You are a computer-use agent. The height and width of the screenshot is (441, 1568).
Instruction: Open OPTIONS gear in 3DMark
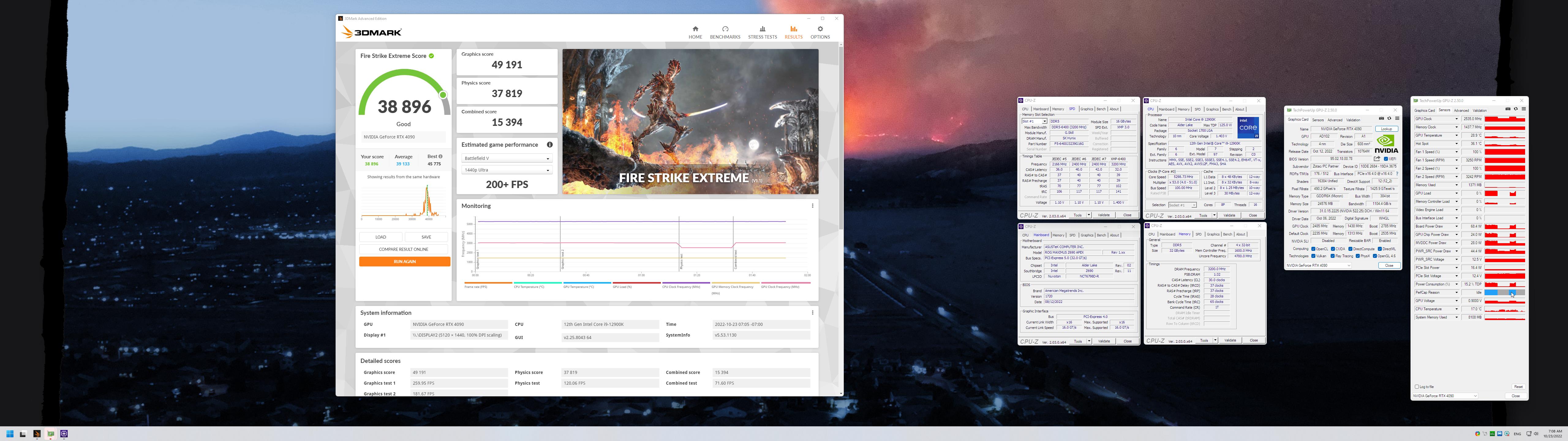[x=820, y=32]
